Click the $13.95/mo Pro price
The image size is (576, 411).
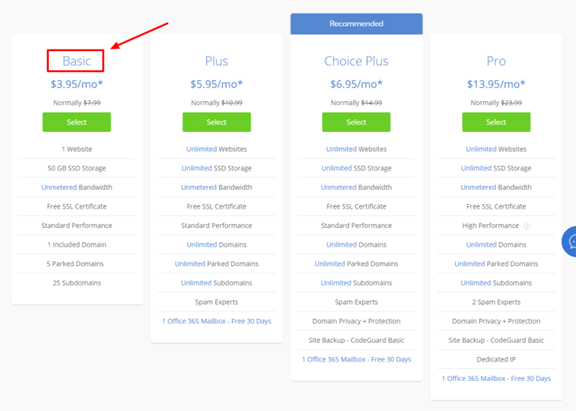point(496,84)
